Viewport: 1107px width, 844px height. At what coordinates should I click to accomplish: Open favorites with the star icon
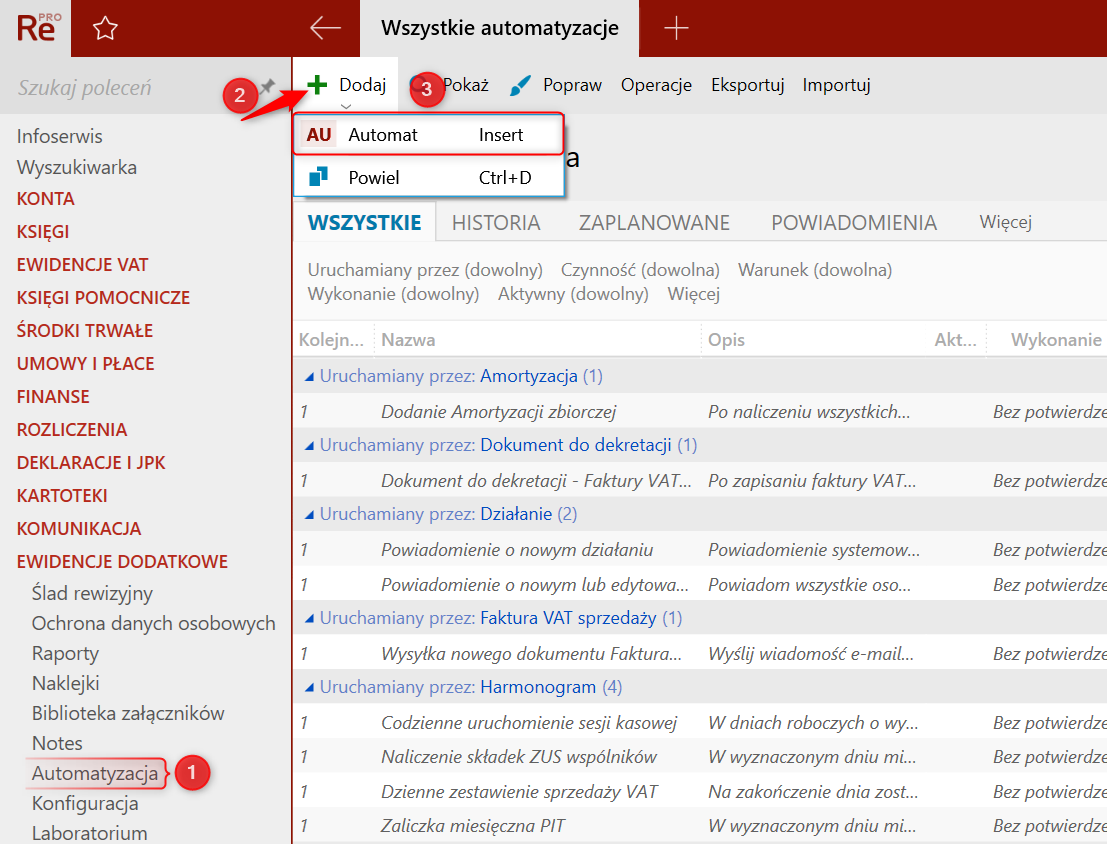point(105,28)
